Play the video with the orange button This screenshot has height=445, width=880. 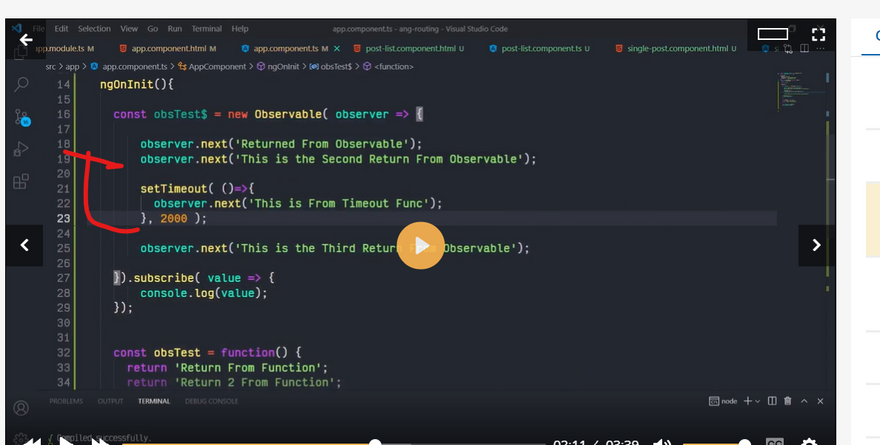point(421,245)
